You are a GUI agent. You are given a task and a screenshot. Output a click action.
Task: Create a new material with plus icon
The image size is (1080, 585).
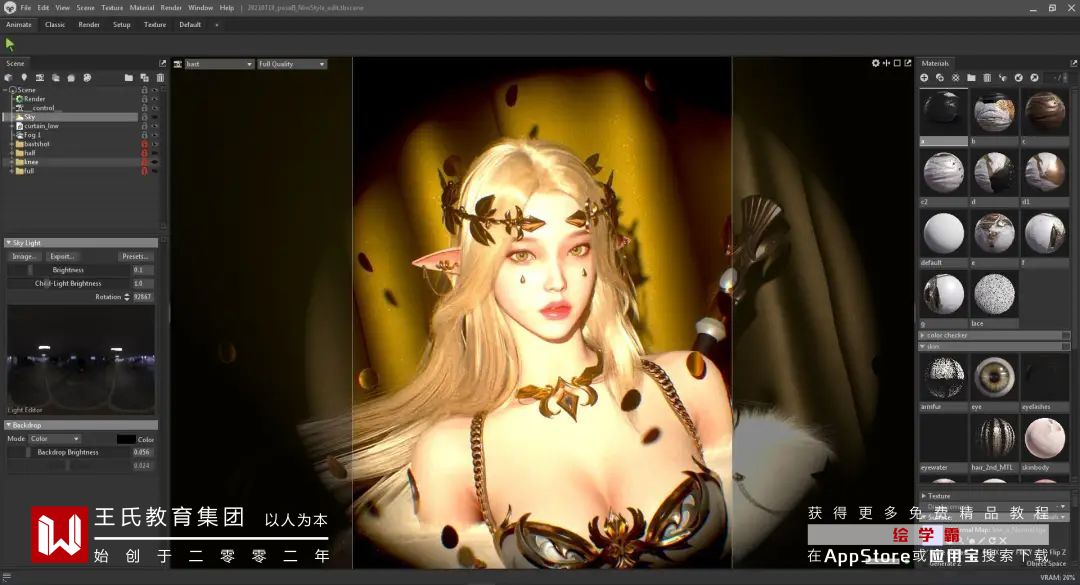tap(924, 78)
